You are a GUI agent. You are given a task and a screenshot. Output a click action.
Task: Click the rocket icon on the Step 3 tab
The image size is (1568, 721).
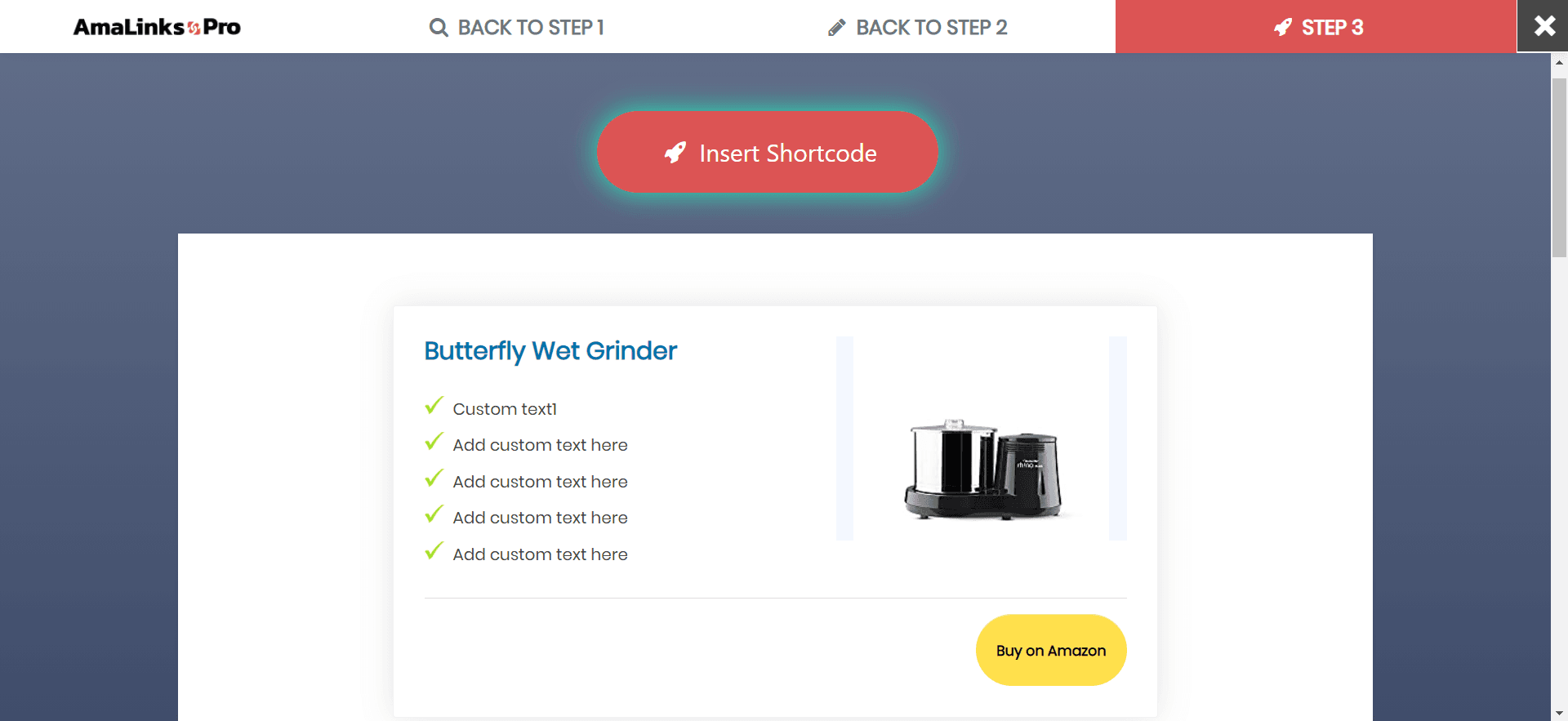click(1284, 27)
